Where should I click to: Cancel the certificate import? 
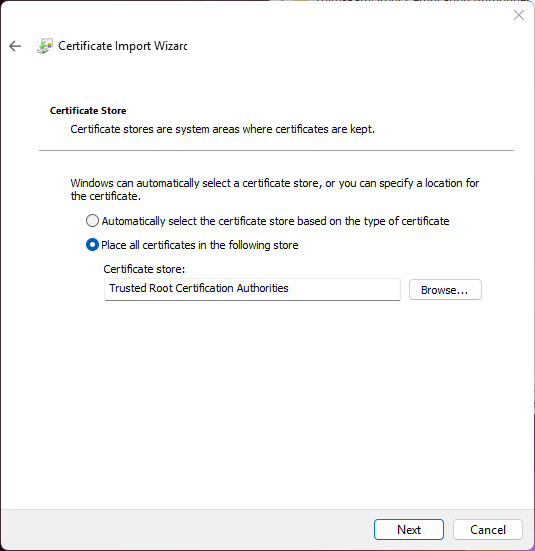[488, 530]
